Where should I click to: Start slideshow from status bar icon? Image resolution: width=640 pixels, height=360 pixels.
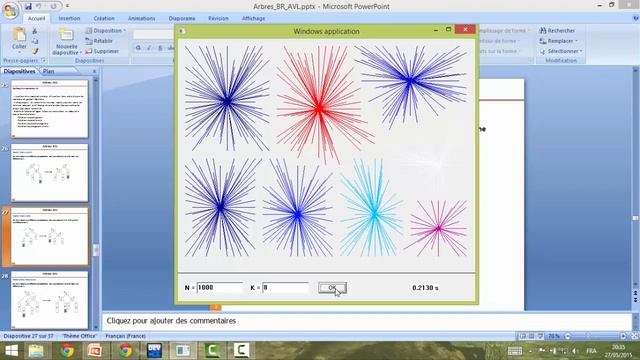pyautogui.click(x=540, y=336)
